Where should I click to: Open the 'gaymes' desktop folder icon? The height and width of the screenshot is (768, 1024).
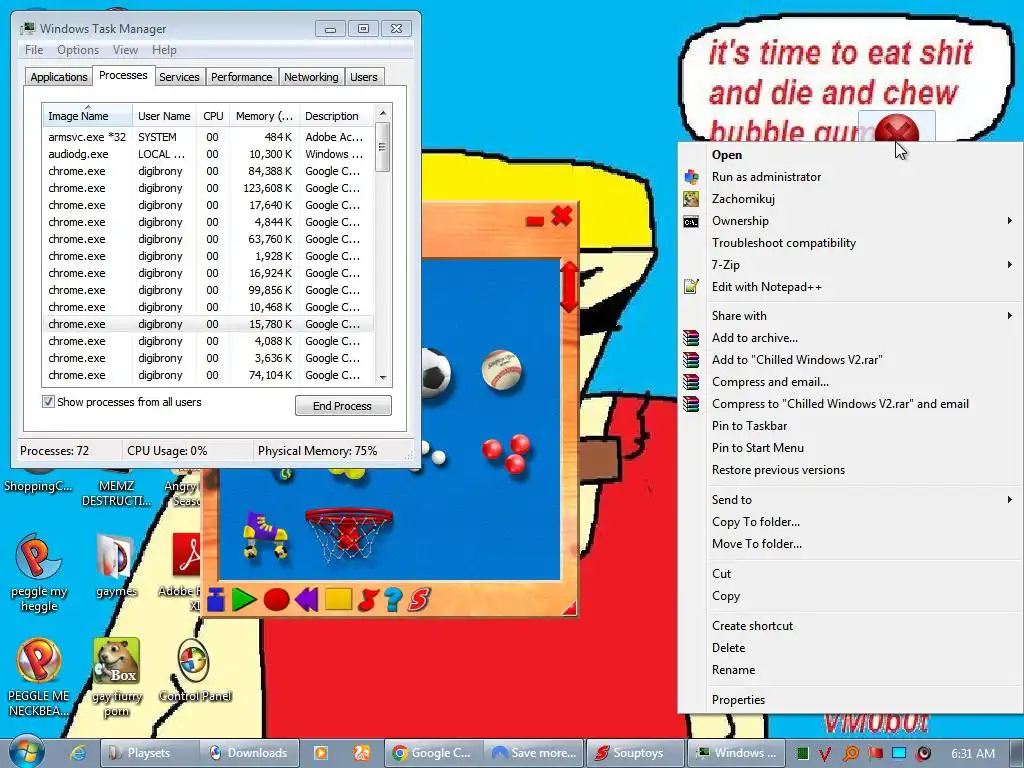[x=116, y=566]
